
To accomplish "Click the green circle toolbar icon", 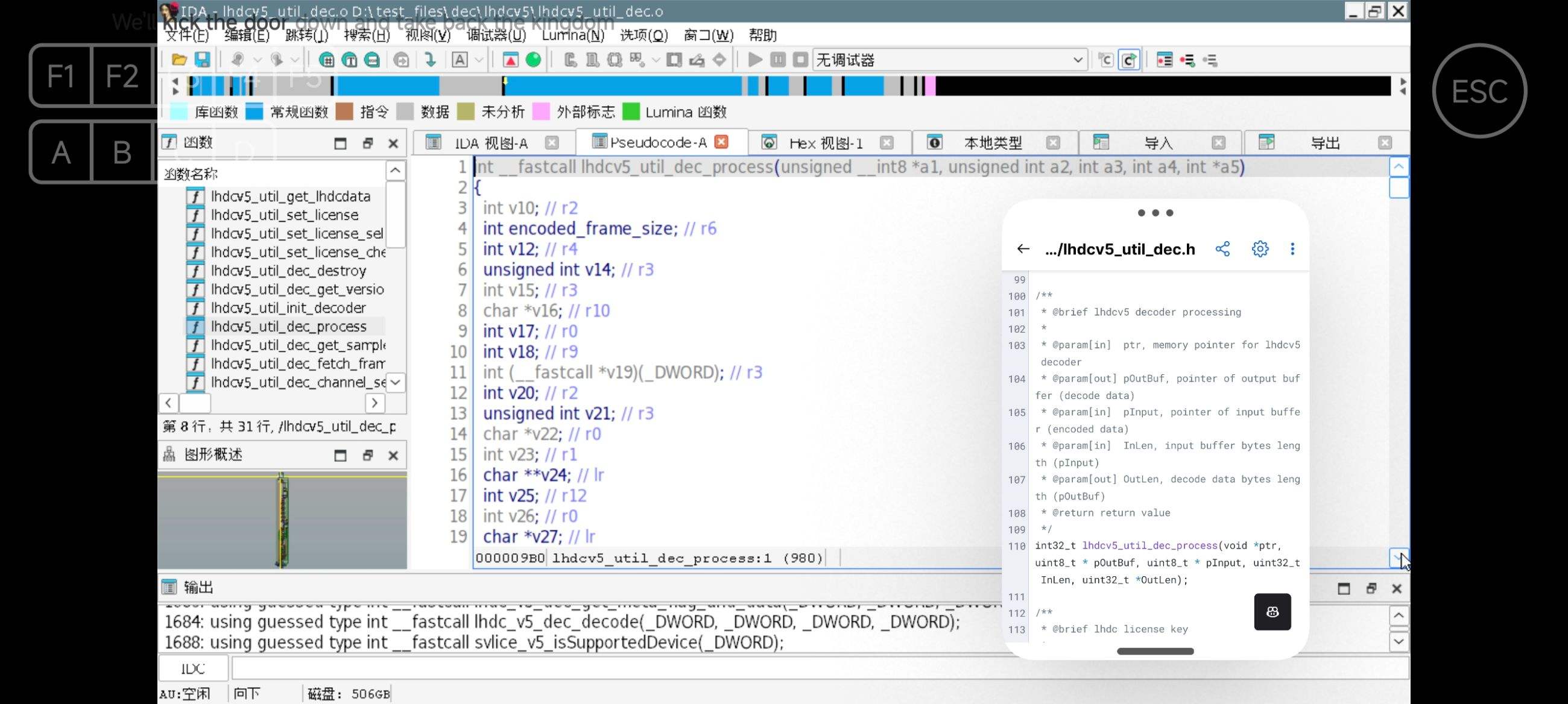I will click(x=533, y=60).
